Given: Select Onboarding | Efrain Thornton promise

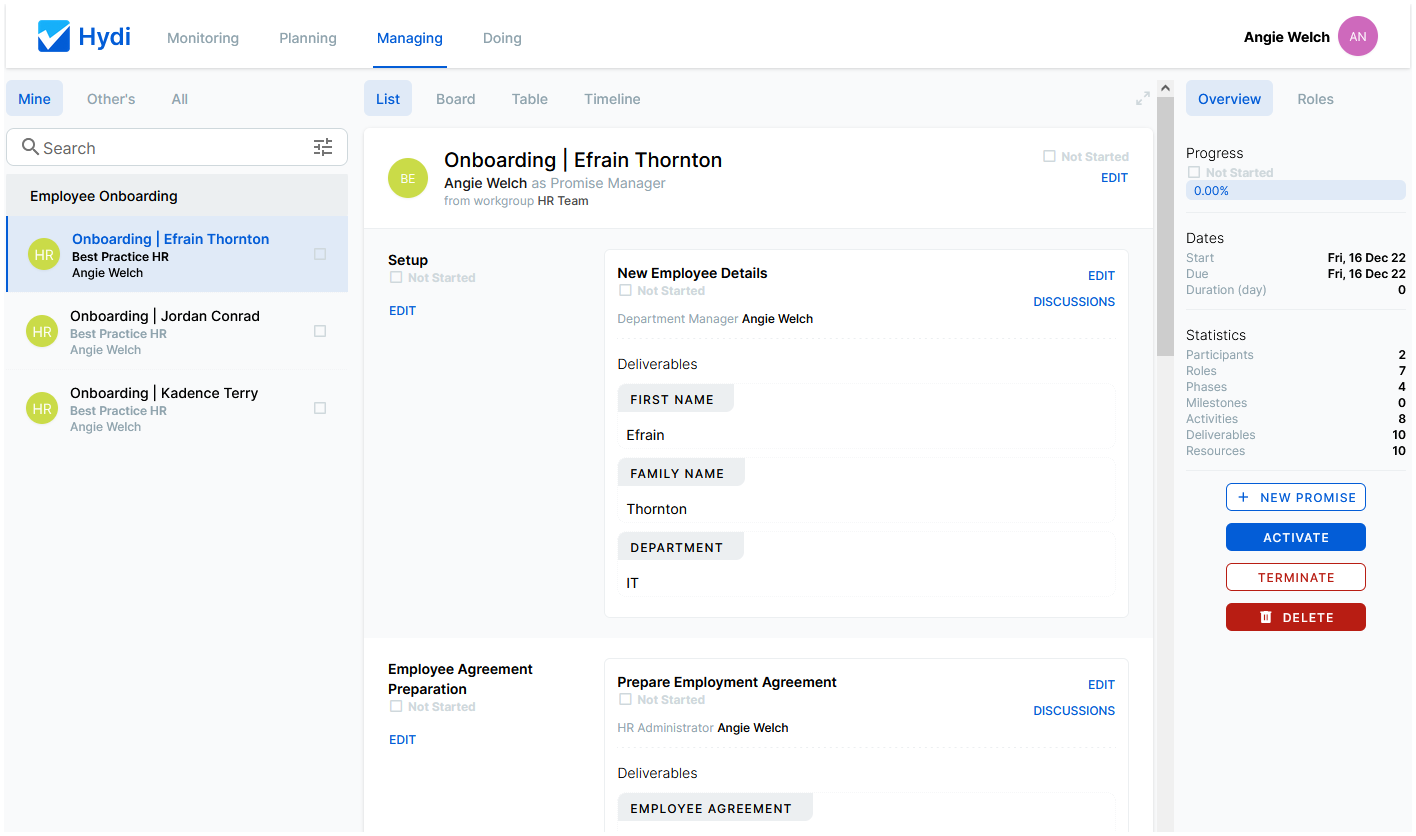Looking at the screenshot, I should click(x=177, y=255).
